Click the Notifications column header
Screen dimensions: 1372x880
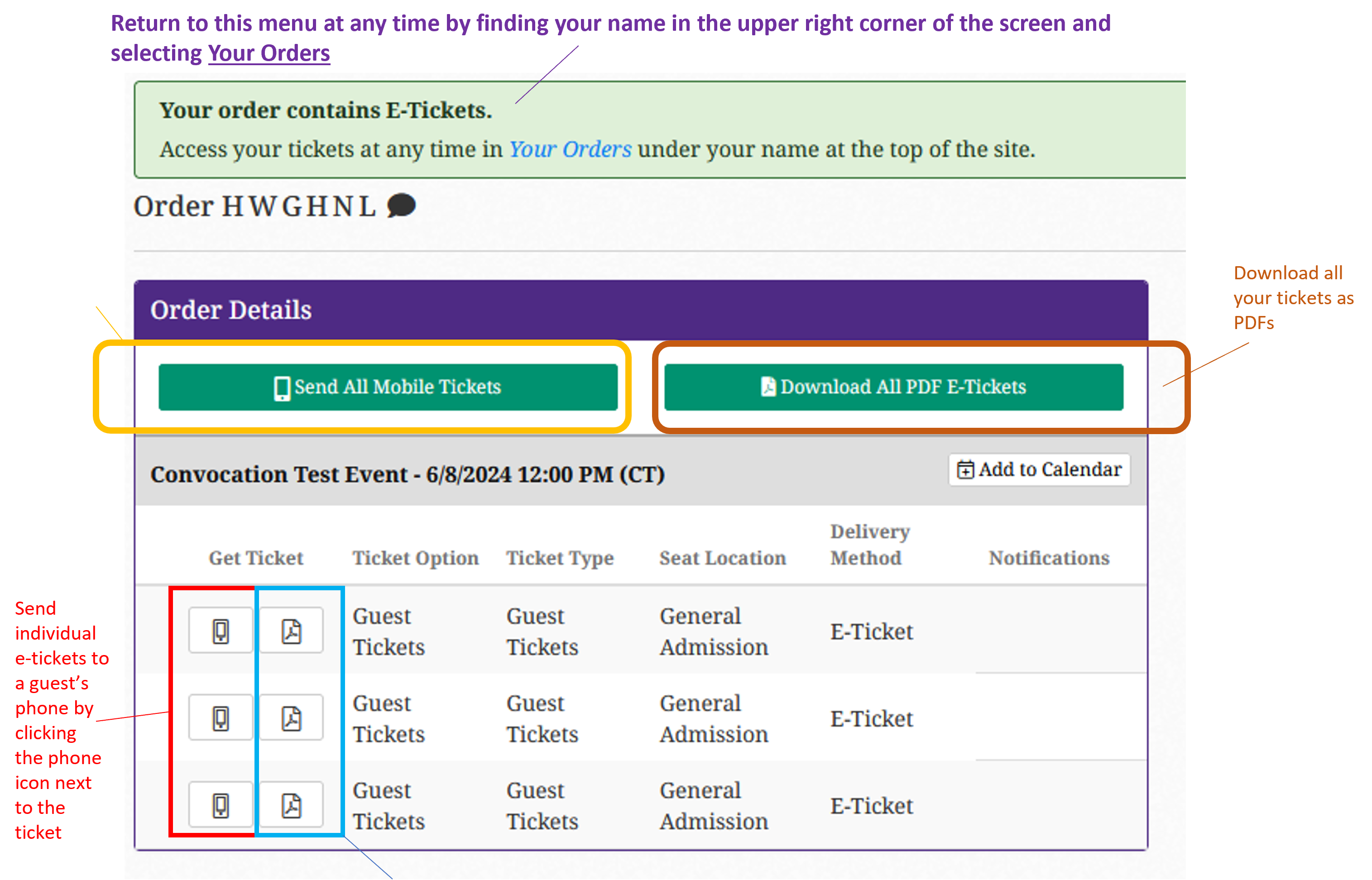click(1049, 558)
